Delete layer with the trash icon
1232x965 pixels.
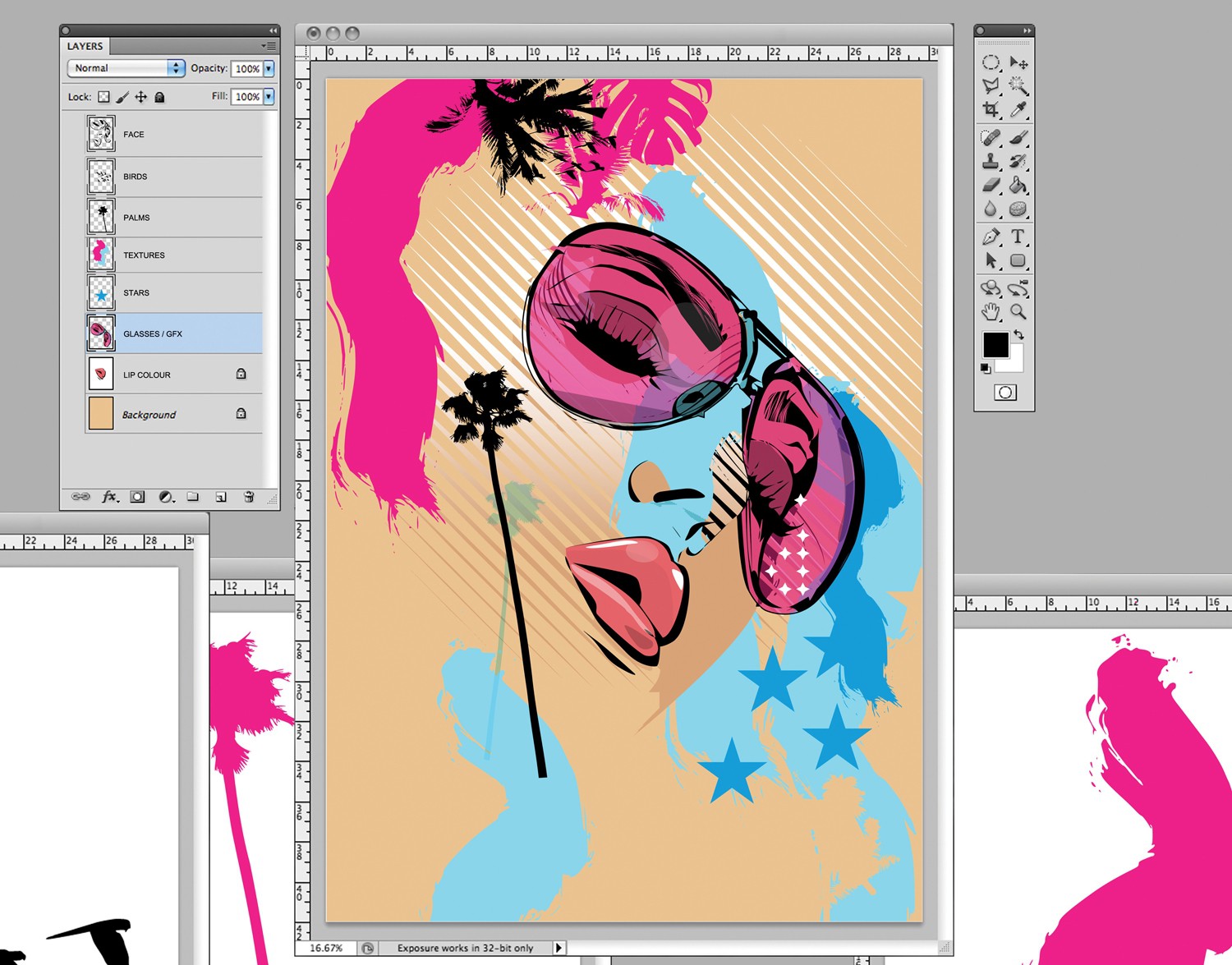(x=249, y=497)
